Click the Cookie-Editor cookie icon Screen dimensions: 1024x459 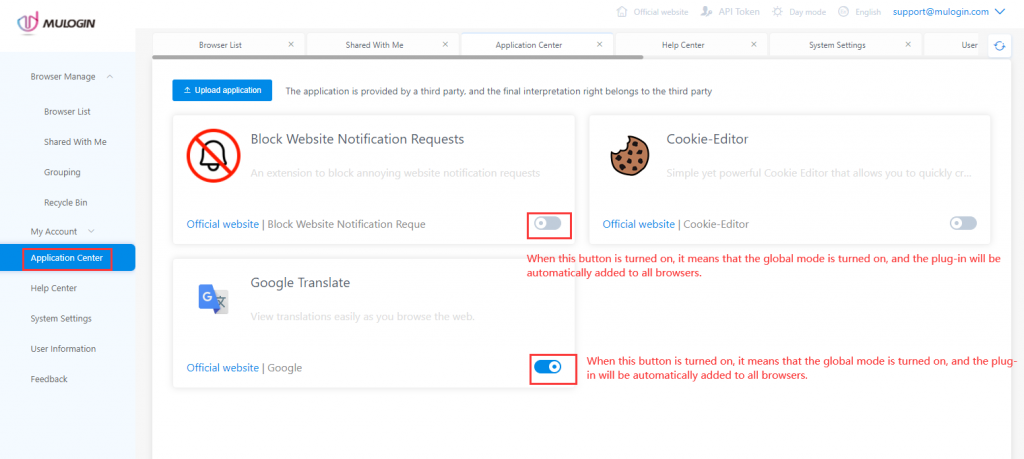(x=629, y=155)
